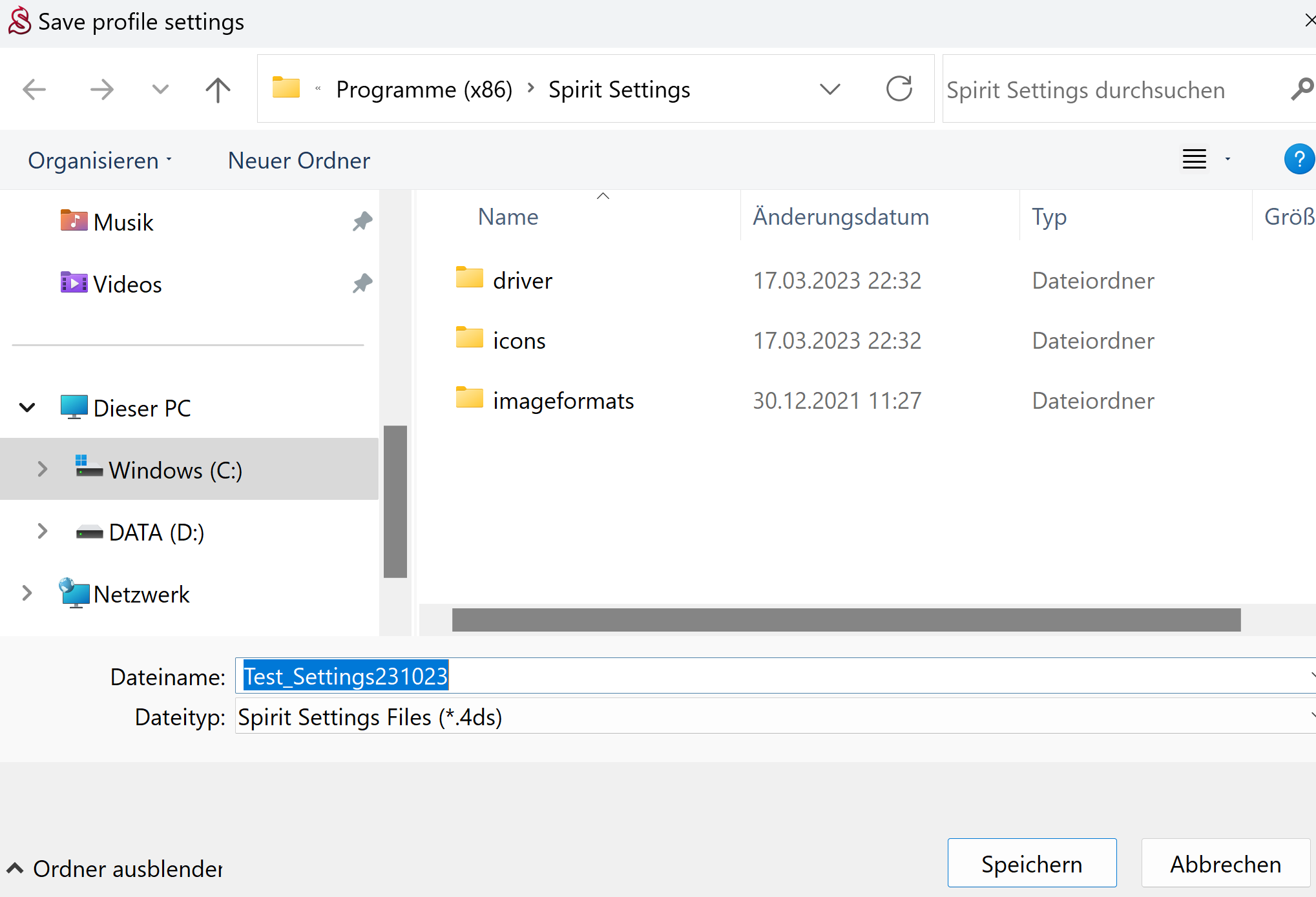Image resolution: width=1316 pixels, height=897 pixels.
Task: Collapse the Dieser PC tree node
Action: [x=27, y=407]
